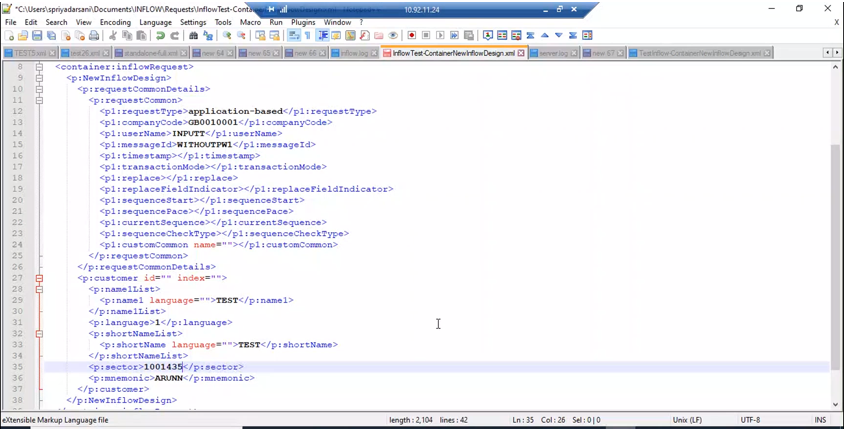Open the Plugins menu
Viewport: 844px width, 429px height.
pos(302,22)
